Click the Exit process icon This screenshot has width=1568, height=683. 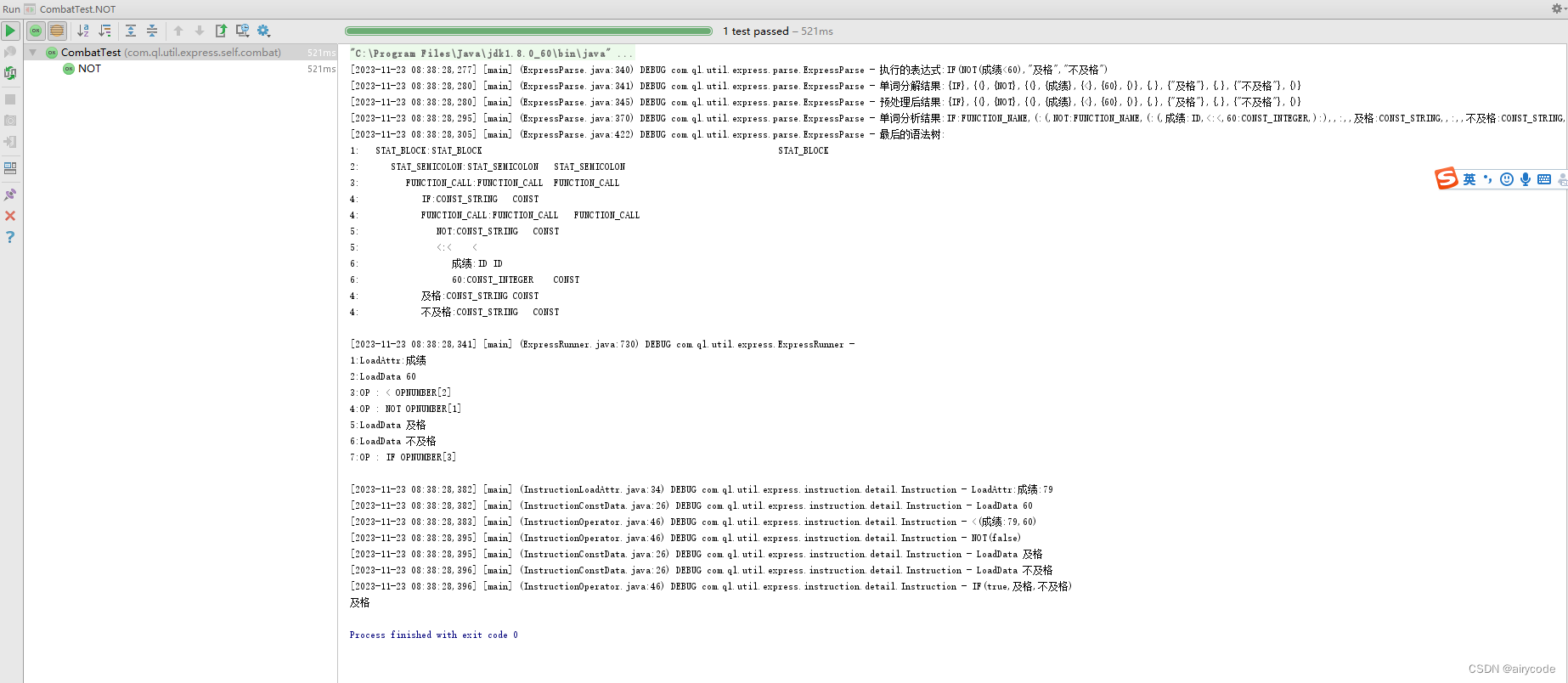(10, 142)
